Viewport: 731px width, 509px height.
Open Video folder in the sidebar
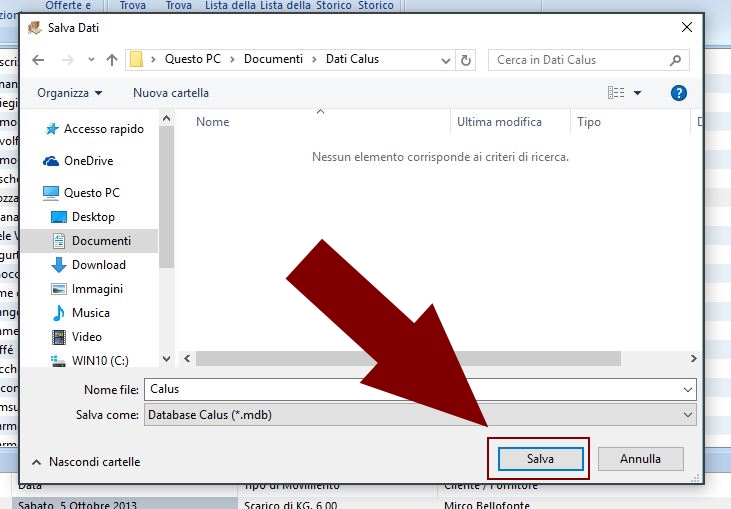(76, 337)
